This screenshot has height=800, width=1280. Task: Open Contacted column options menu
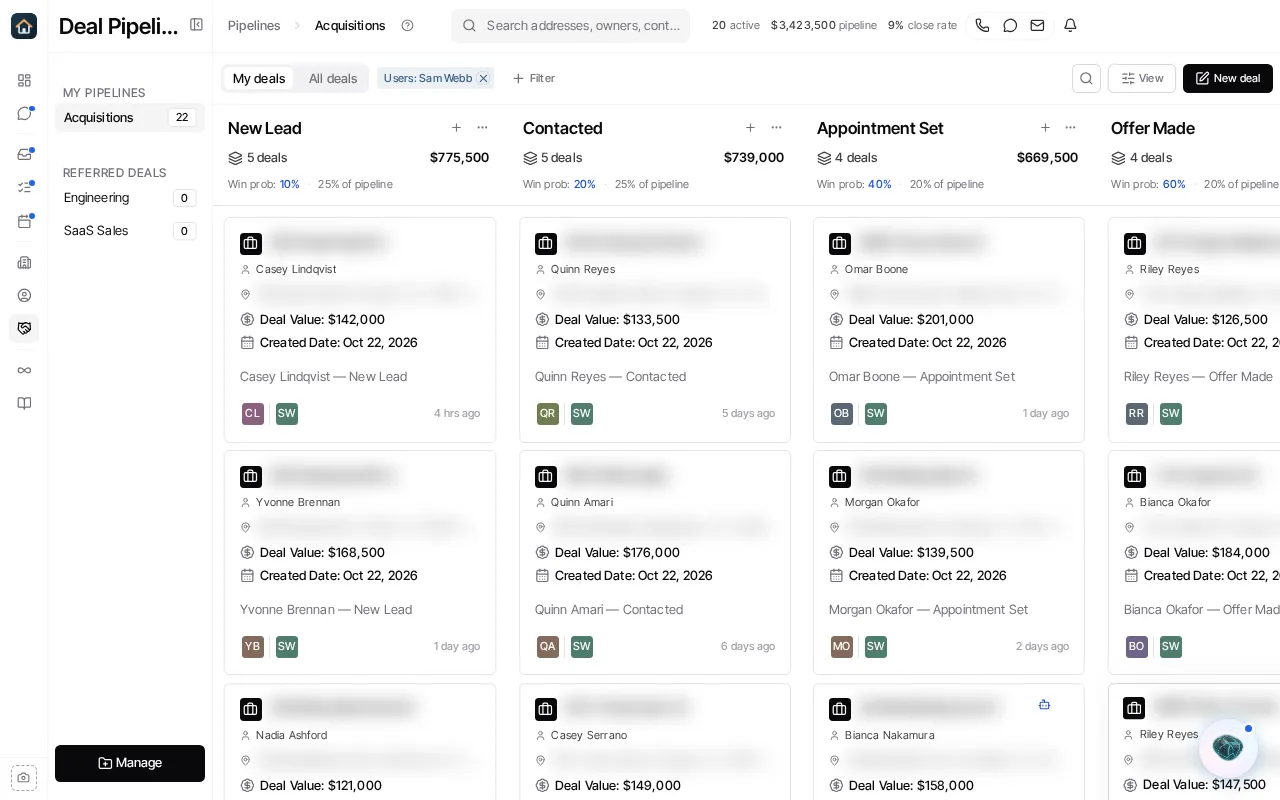(x=776, y=128)
